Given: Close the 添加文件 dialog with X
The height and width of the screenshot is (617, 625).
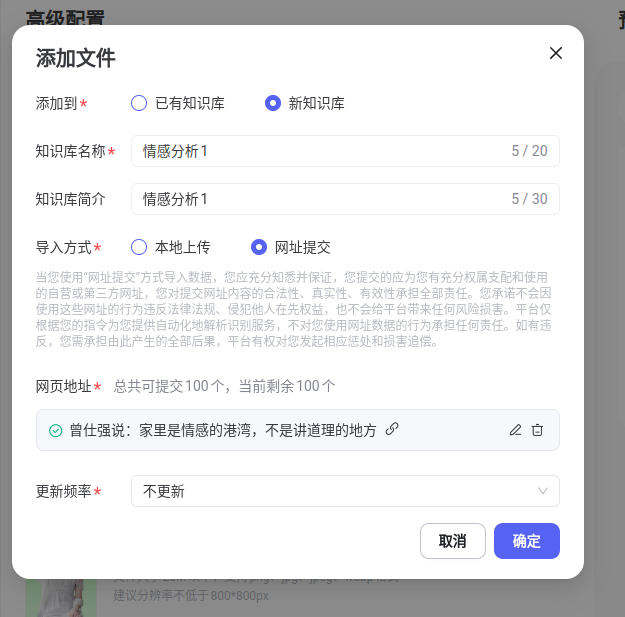Looking at the screenshot, I should click(x=556, y=53).
